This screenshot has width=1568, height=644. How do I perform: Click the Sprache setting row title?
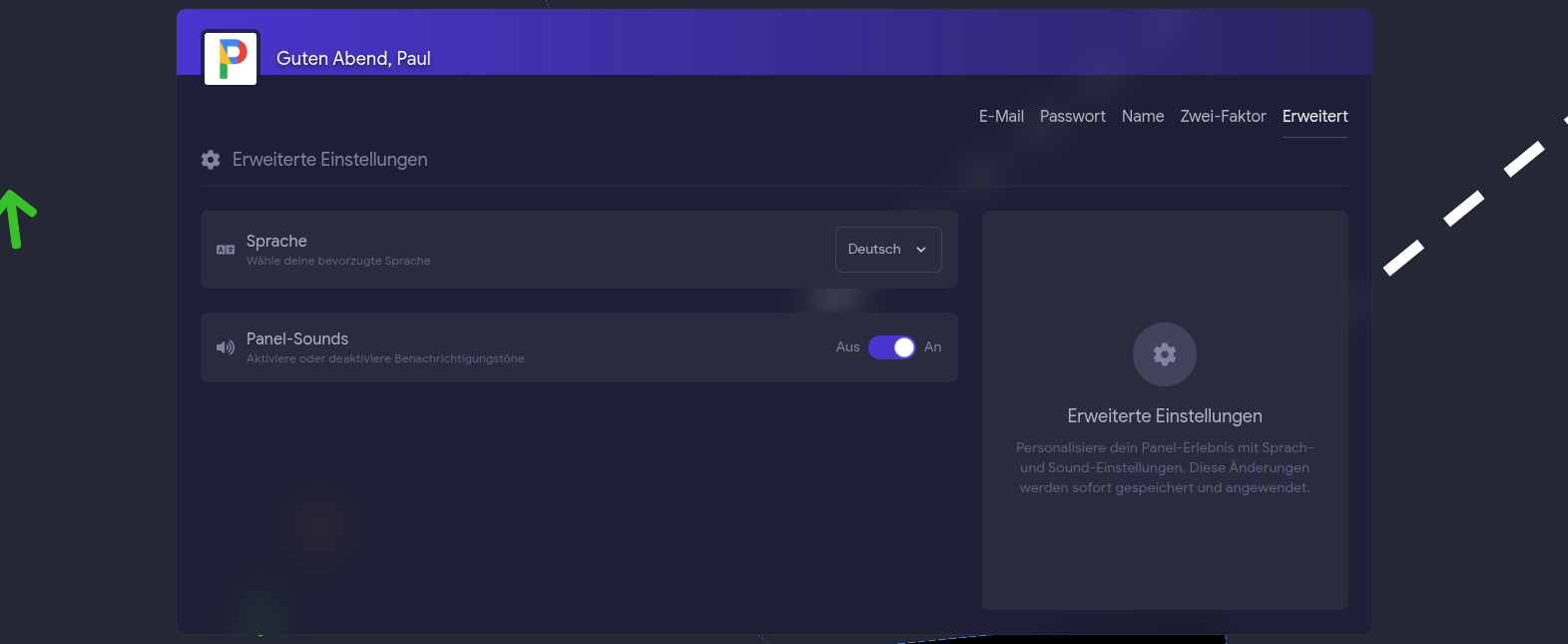point(276,241)
